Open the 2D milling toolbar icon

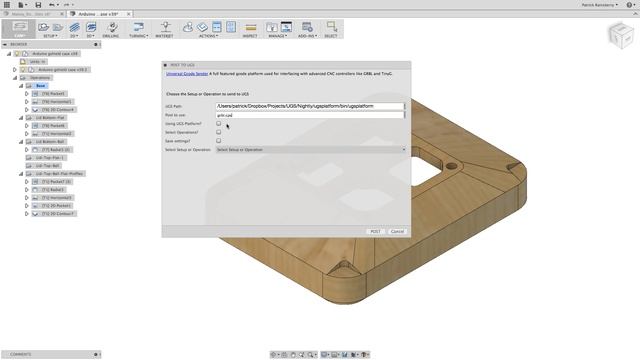74,27
